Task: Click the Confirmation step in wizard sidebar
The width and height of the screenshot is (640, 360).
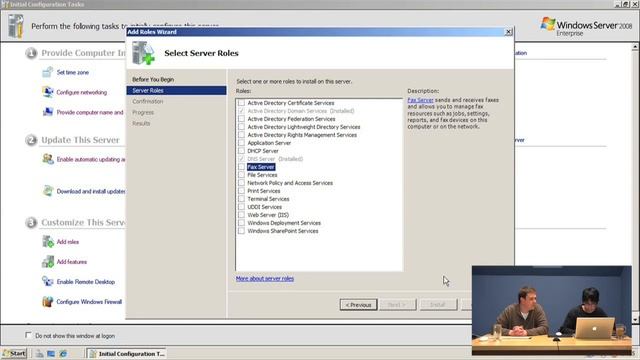Action: coord(147,101)
